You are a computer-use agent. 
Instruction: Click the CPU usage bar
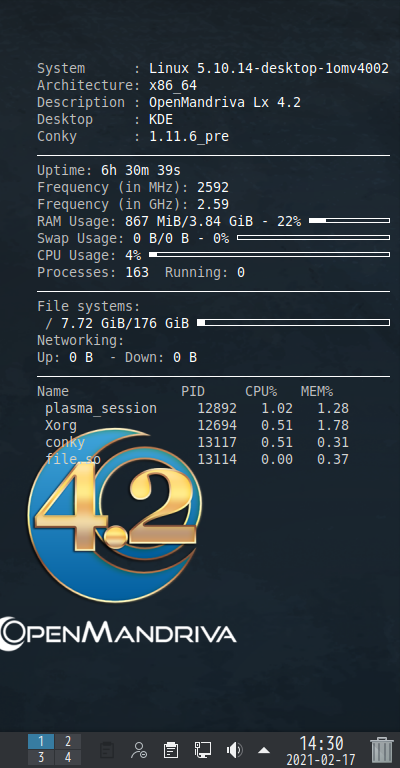pyautogui.click(x=269, y=255)
